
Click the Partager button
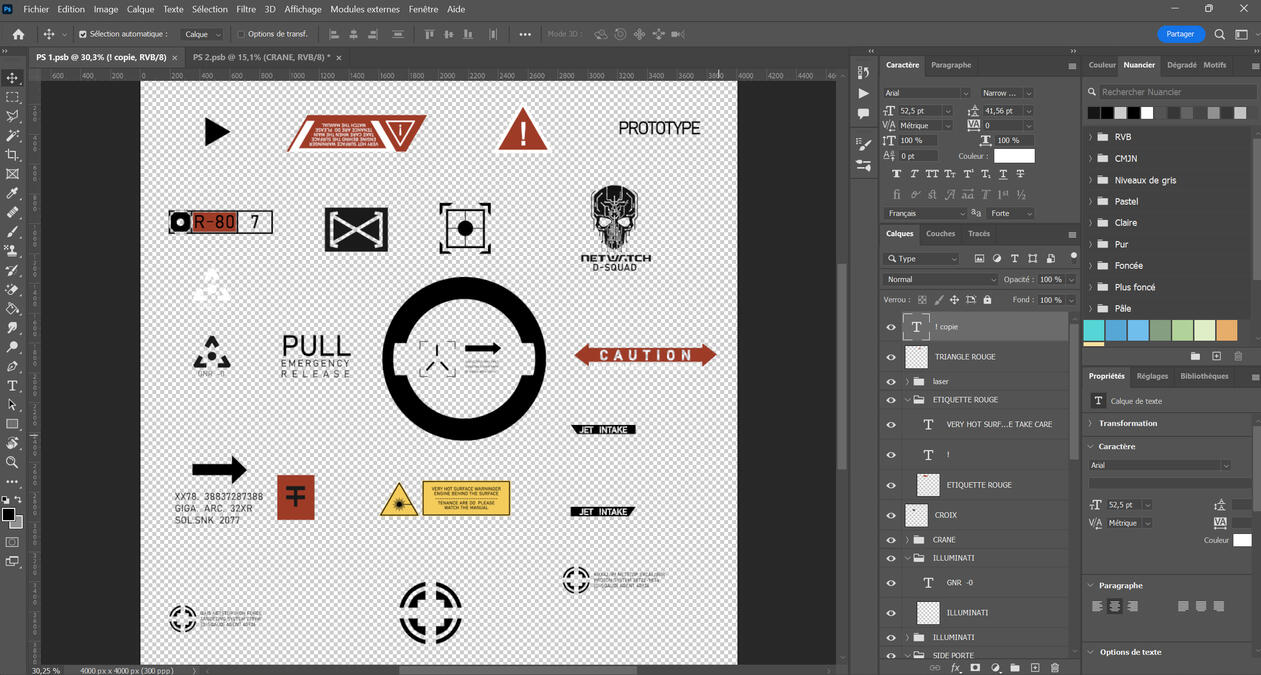point(1180,33)
